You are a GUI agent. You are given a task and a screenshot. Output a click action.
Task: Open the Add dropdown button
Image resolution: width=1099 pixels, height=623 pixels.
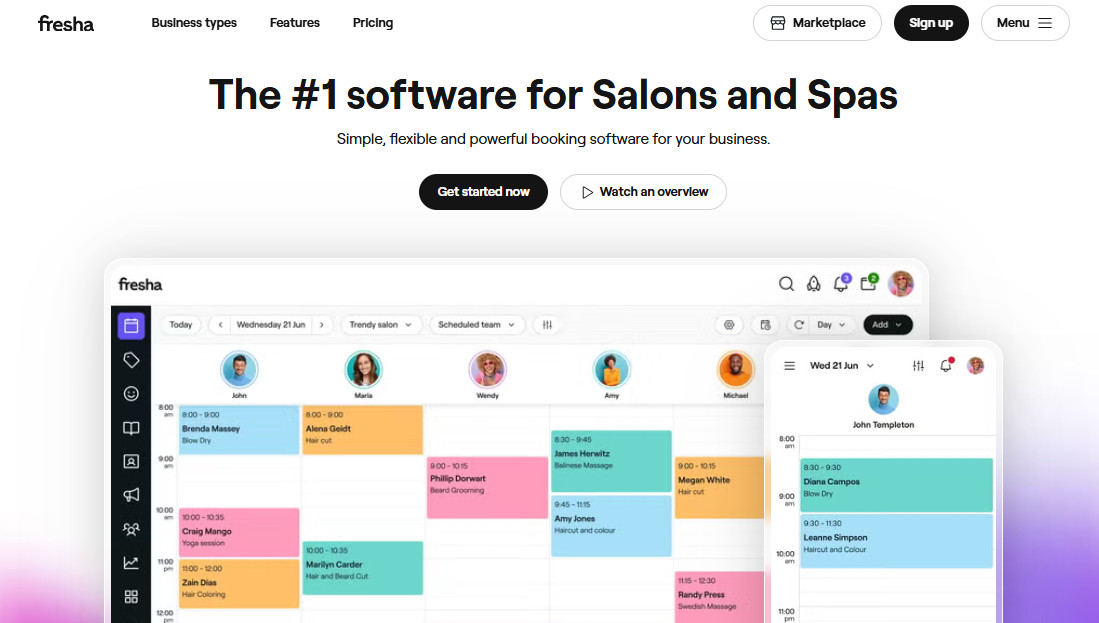pyautogui.click(x=887, y=324)
